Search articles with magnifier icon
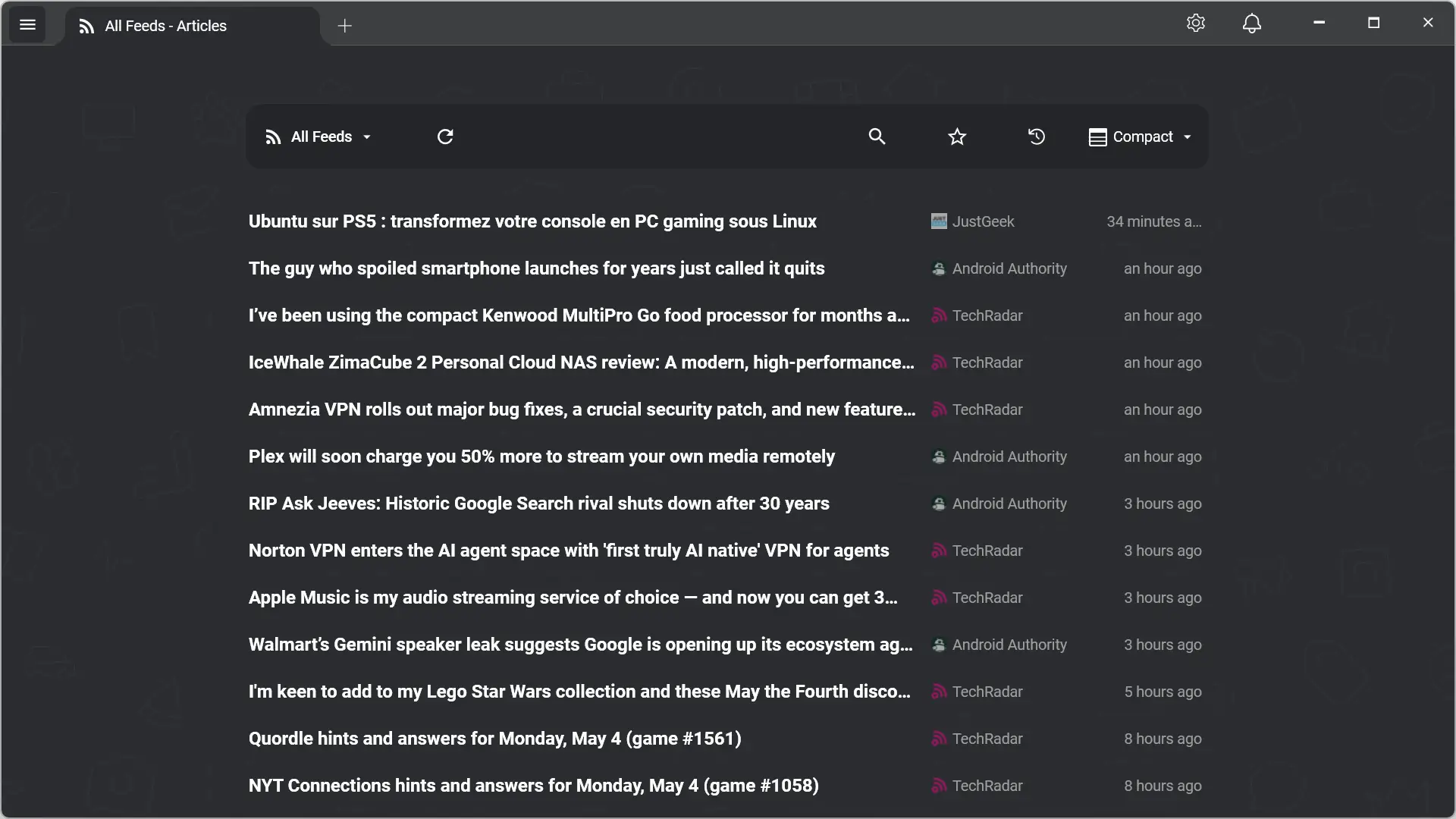 point(877,136)
